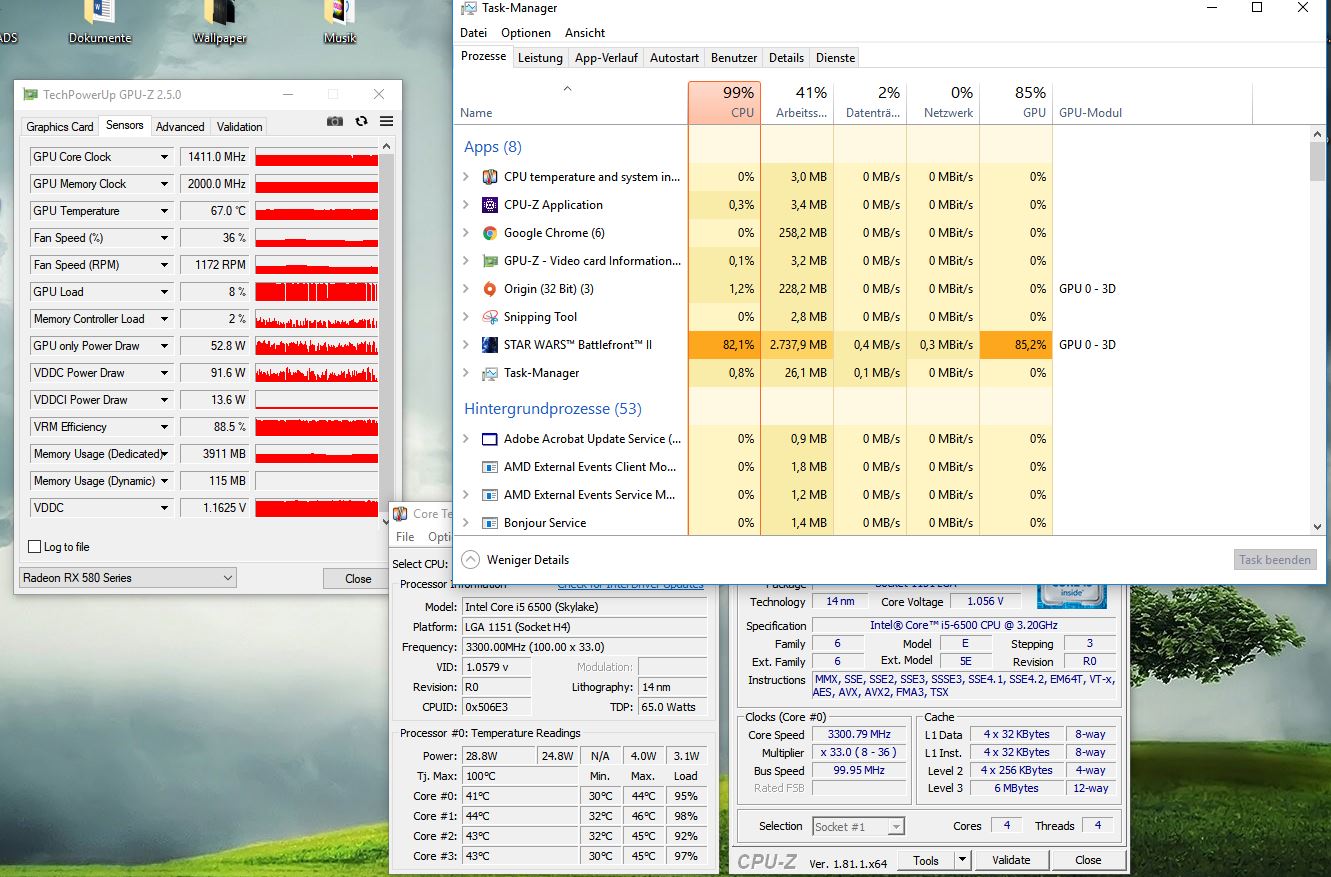Open the GPU Core Clock sensor dropdown
The image size is (1331, 877).
pyautogui.click(x=164, y=157)
